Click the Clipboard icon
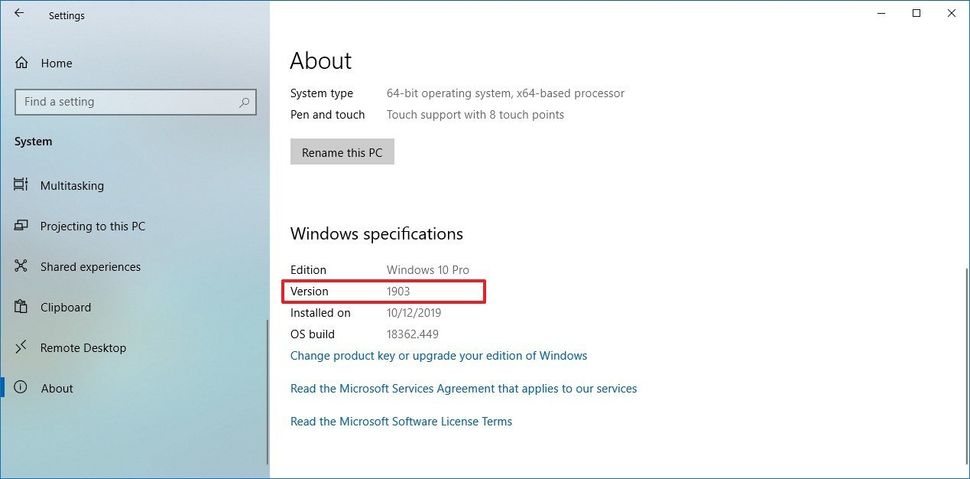 (x=21, y=307)
